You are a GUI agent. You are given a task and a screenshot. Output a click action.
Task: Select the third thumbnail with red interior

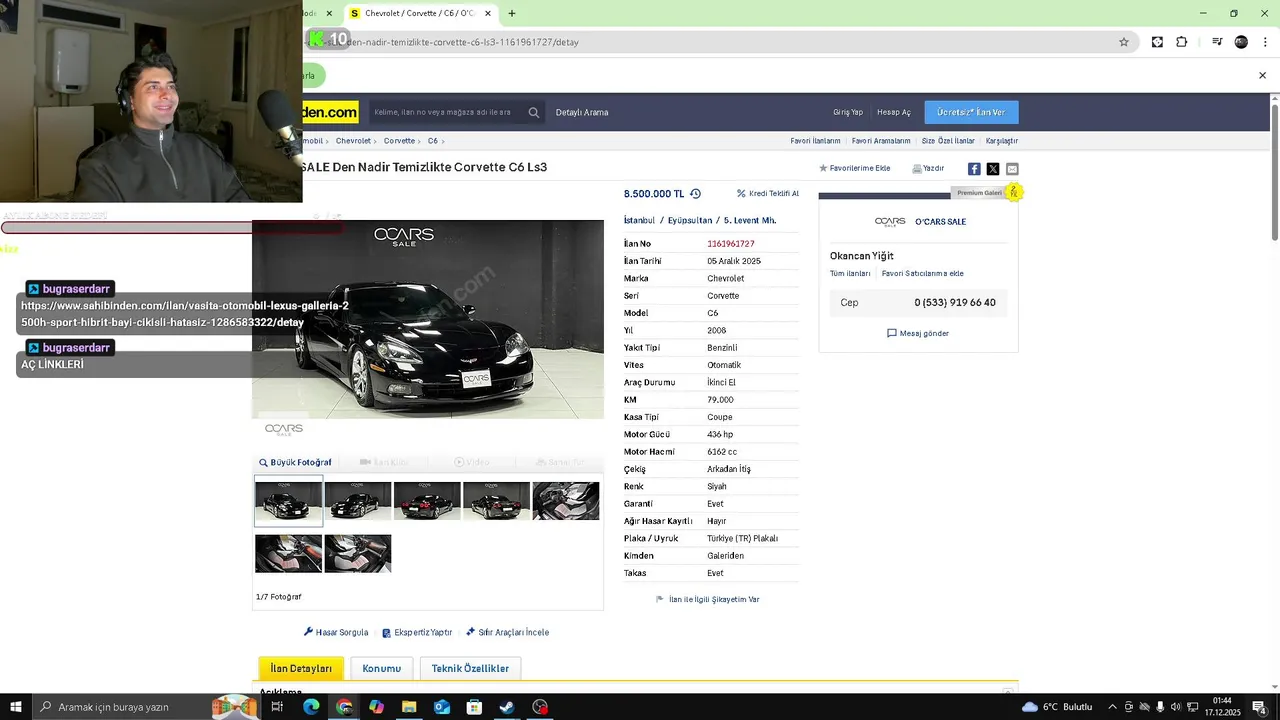pyautogui.click(x=427, y=501)
